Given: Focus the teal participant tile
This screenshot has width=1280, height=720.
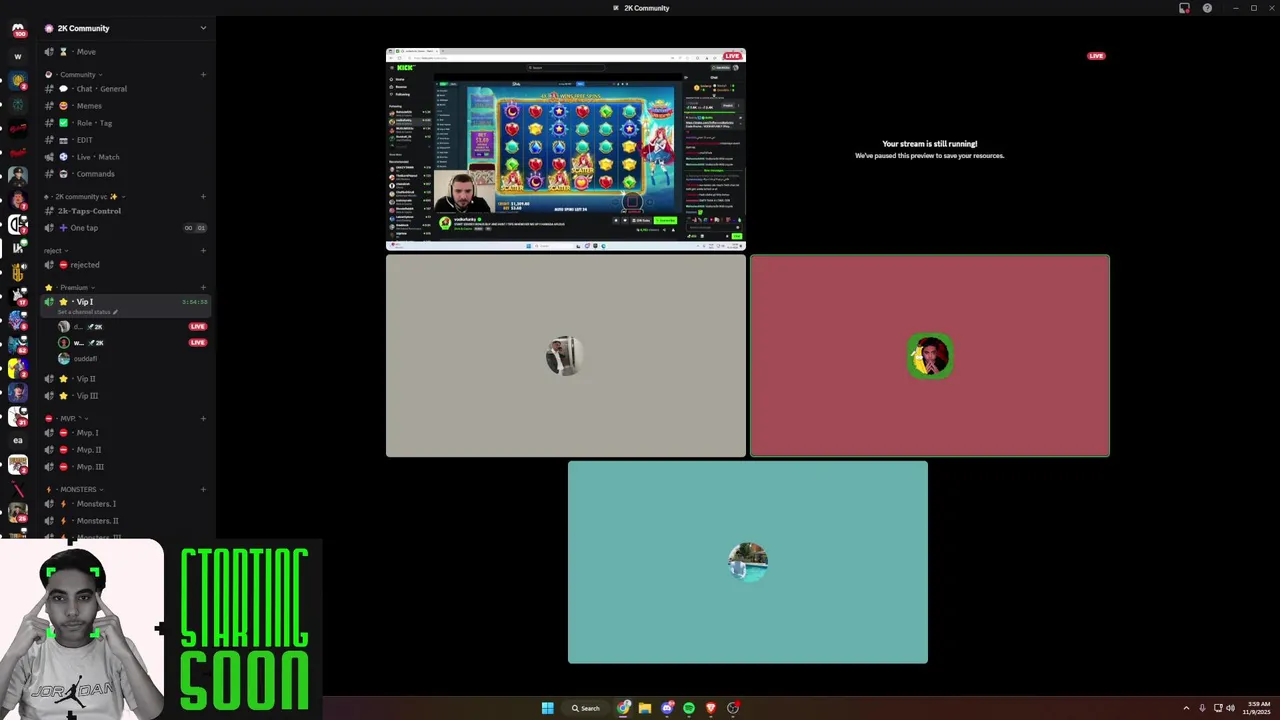Looking at the screenshot, I should click(748, 562).
